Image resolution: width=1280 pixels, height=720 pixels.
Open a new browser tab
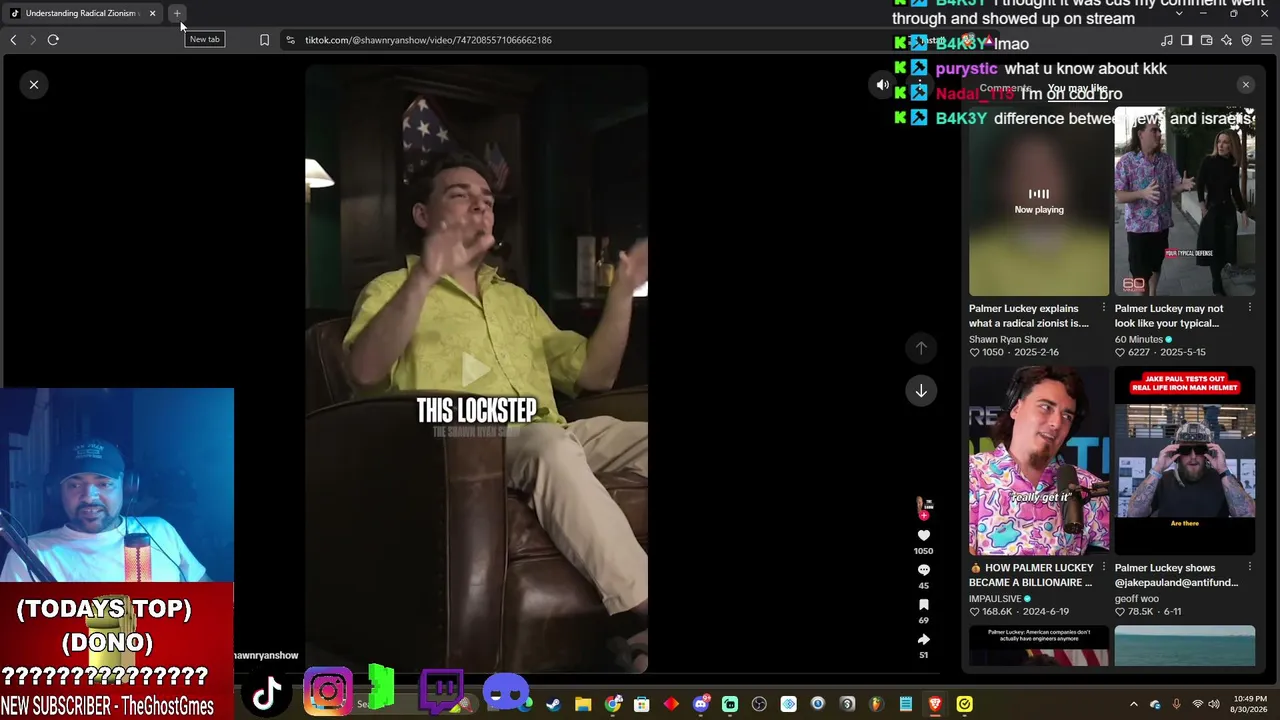click(177, 13)
